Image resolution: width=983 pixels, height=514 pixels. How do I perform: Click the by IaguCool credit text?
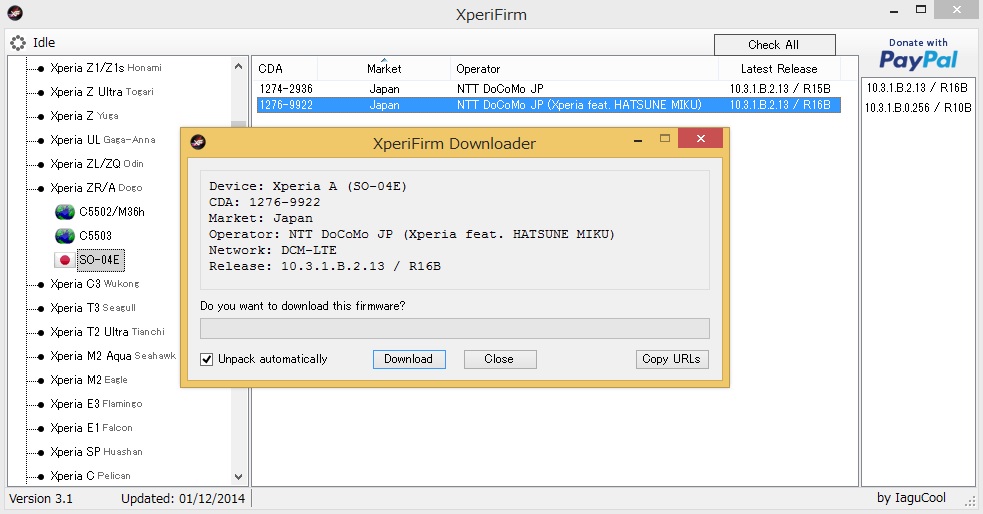[x=911, y=498]
